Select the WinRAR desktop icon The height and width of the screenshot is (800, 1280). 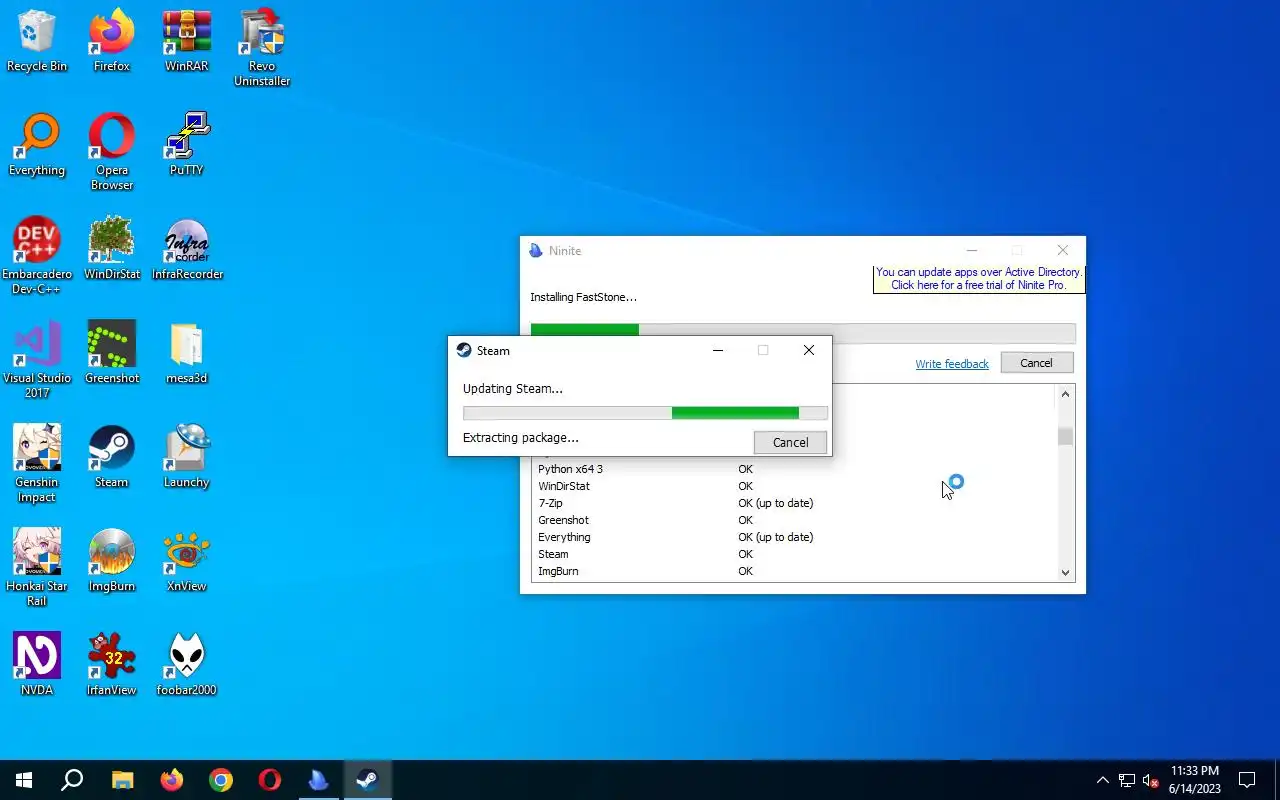click(187, 41)
